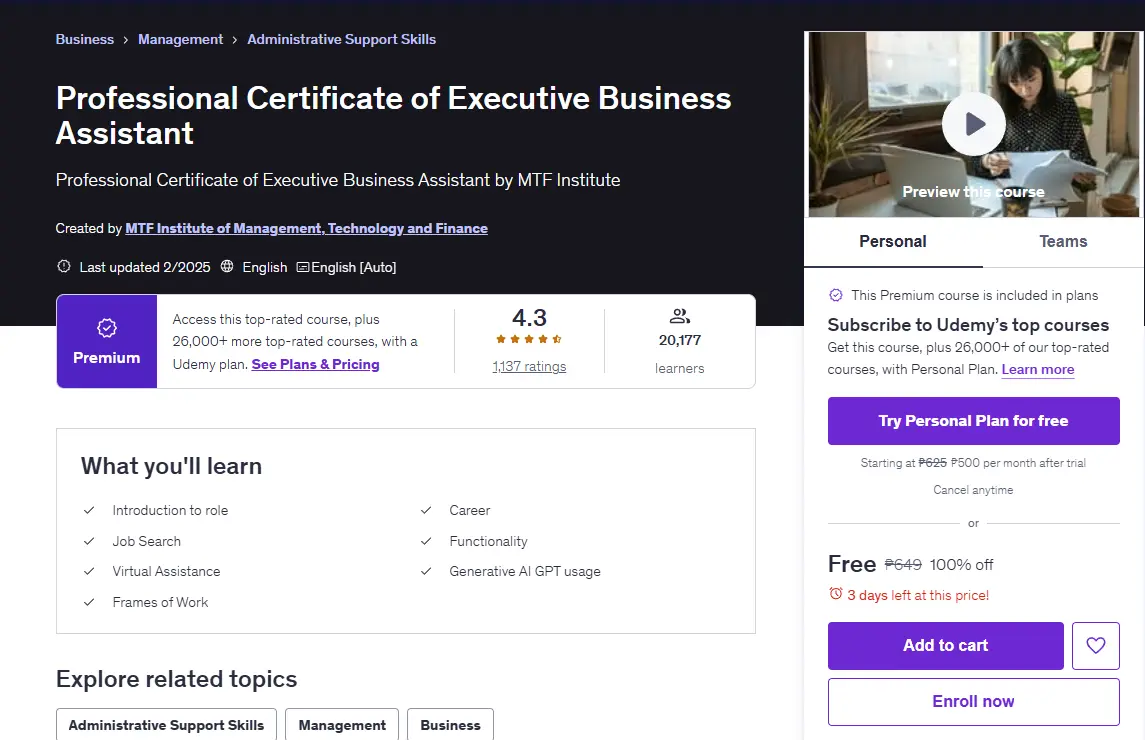Click the Add to cart button
Image resolution: width=1145 pixels, height=740 pixels.
(x=946, y=646)
